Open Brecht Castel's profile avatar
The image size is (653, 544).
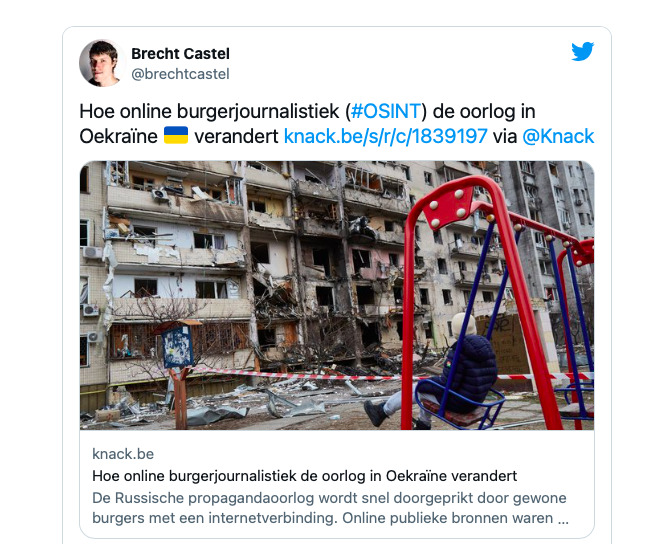pyautogui.click(x=102, y=63)
